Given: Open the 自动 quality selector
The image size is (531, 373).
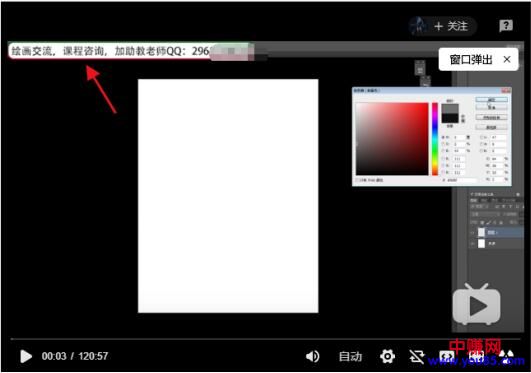Looking at the screenshot, I should coord(351,356).
